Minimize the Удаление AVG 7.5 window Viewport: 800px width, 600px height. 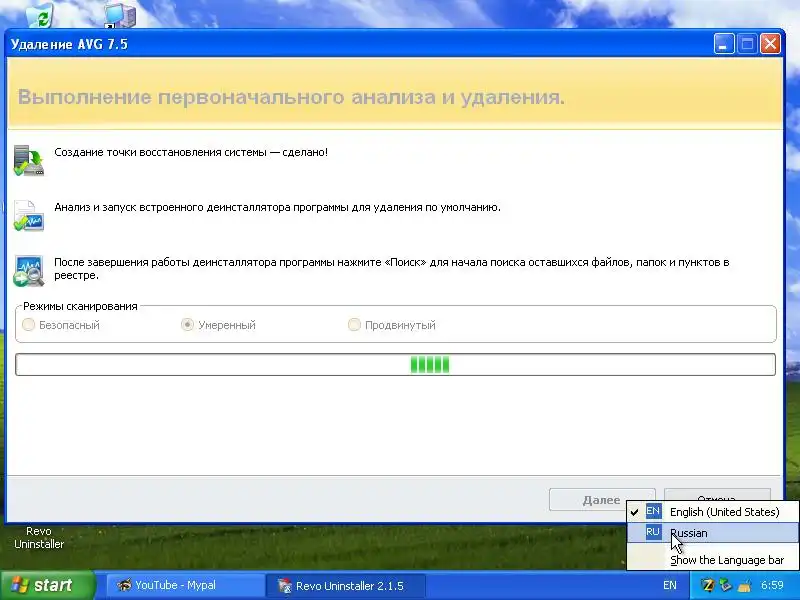click(x=724, y=44)
